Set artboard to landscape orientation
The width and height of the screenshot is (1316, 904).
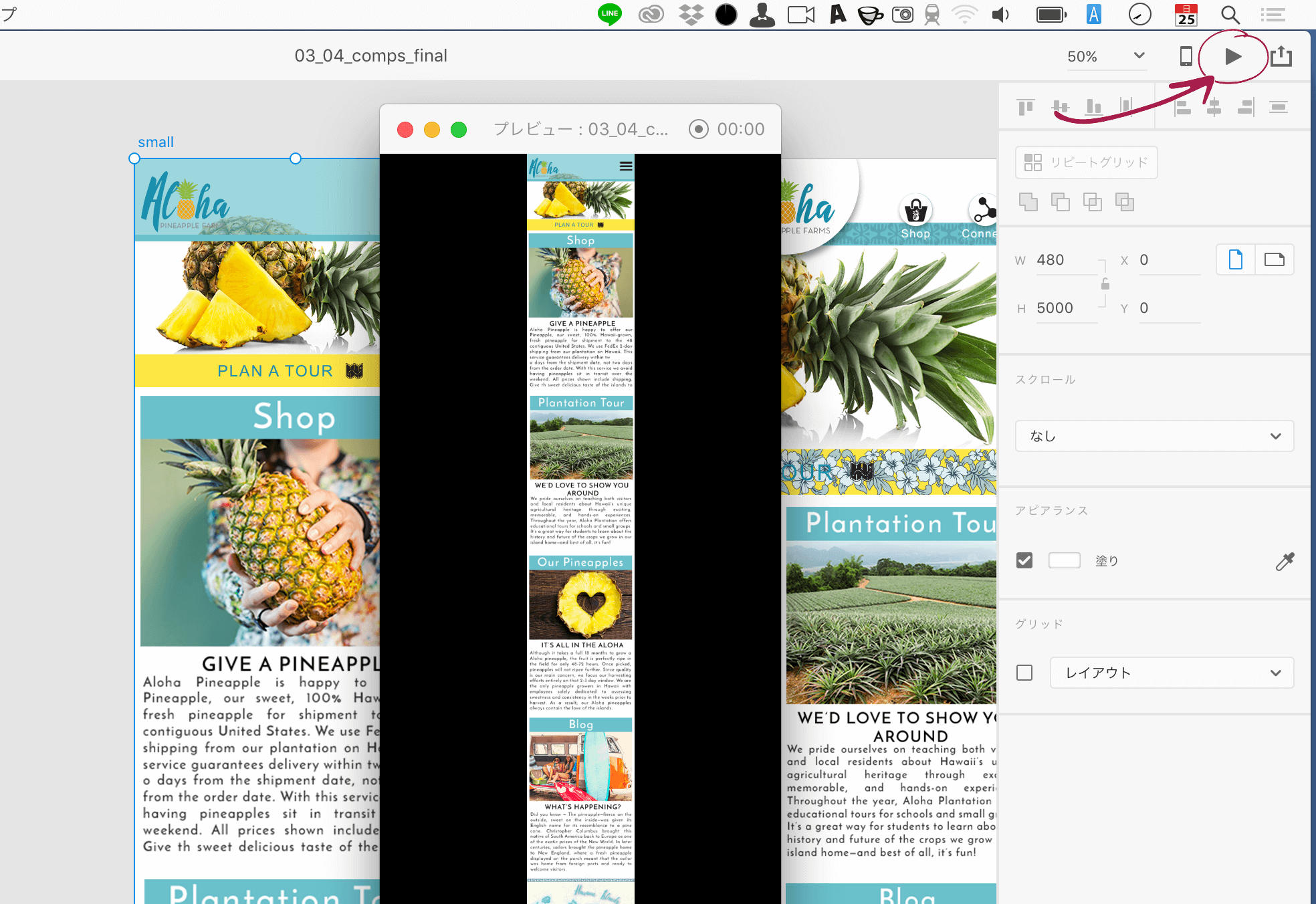click(1275, 259)
